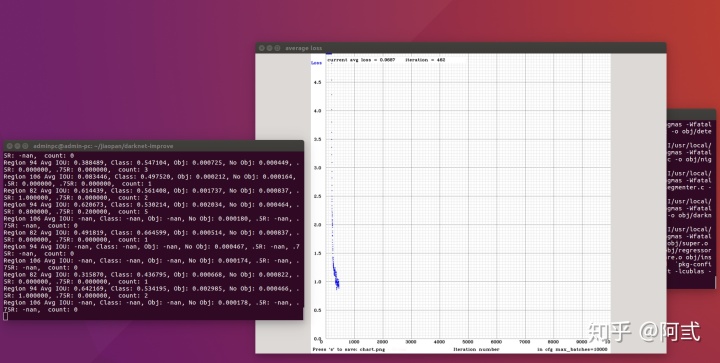Click the 6000 tick on the iteration axis
The width and height of the screenshot is (720, 363).
coord(496,342)
